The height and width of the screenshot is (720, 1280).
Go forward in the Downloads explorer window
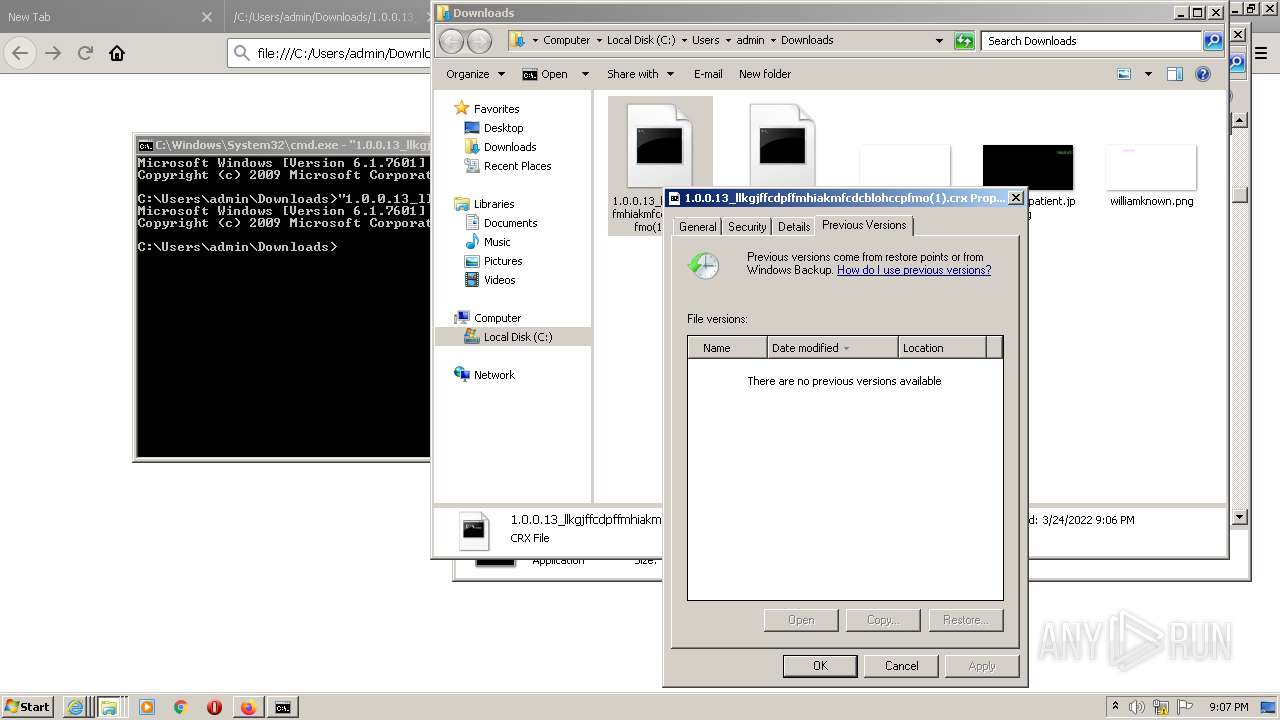pyautogui.click(x=480, y=41)
